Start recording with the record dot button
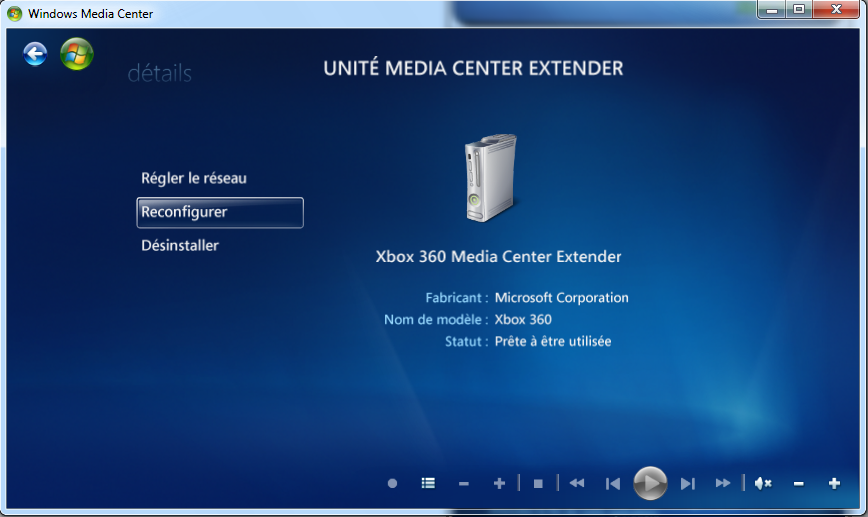868x517 pixels. (392, 483)
